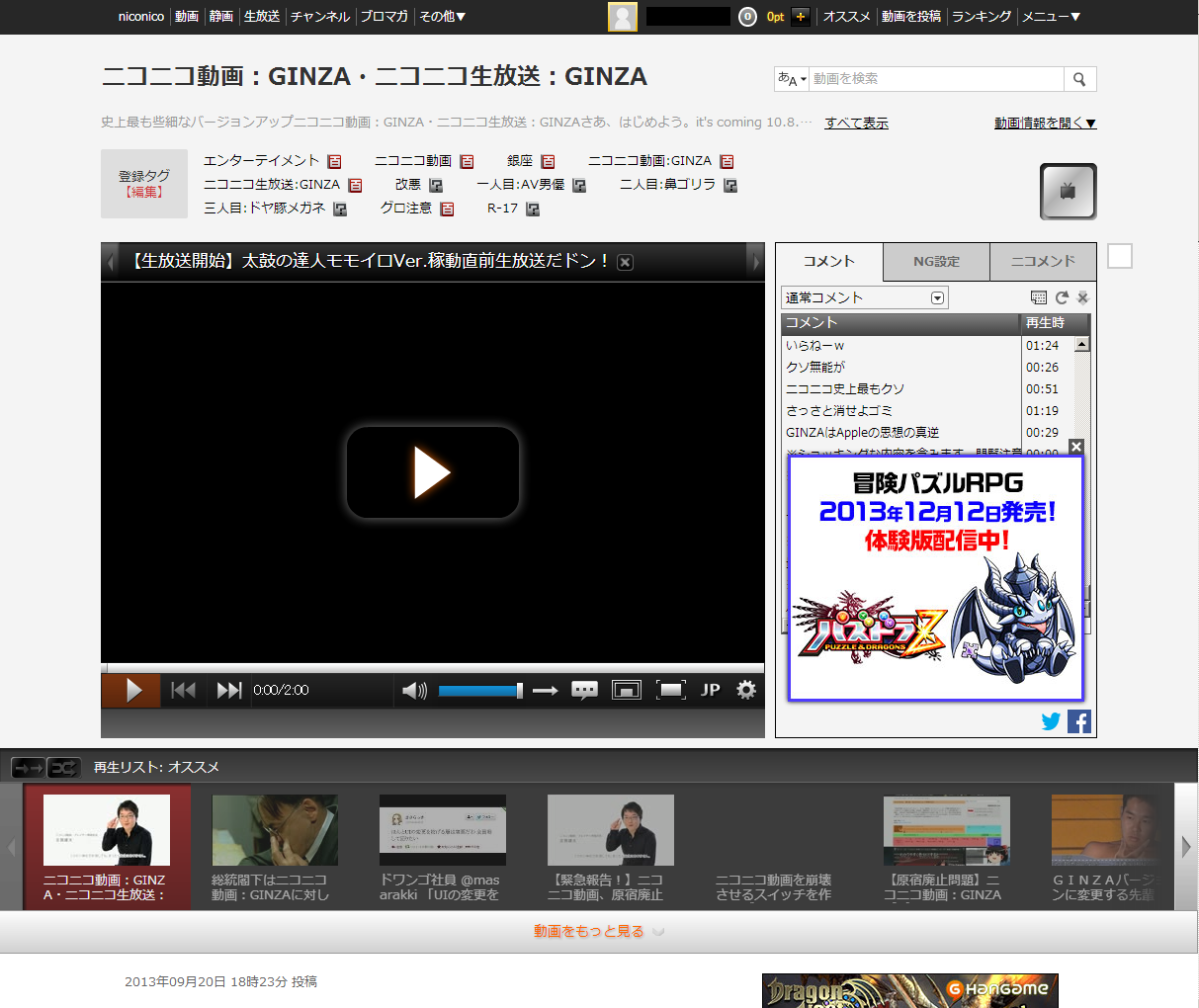Viewport: 1199px width, 1008px height.
Task: Click the dictionary icon beside R-17 tag
Action: (533, 209)
